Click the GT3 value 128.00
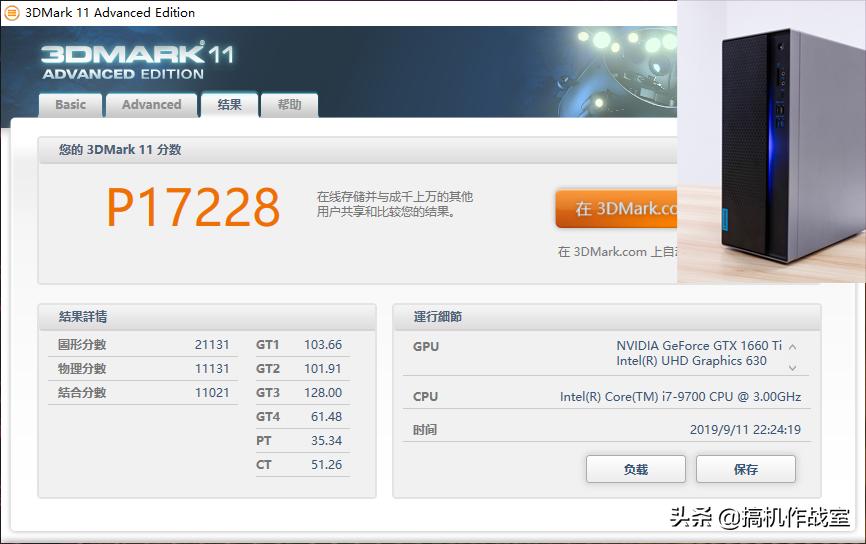 (x=323, y=393)
